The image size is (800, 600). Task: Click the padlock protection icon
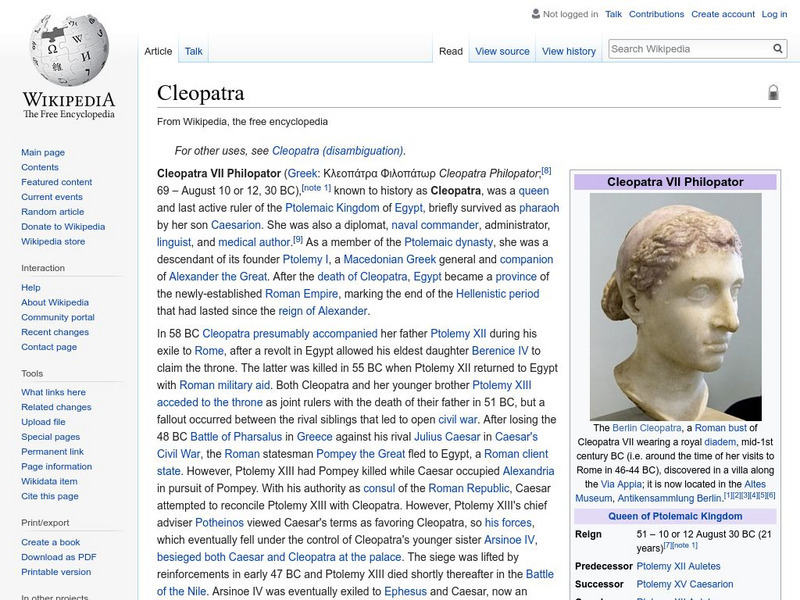pyautogui.click(x=773, y=93)
